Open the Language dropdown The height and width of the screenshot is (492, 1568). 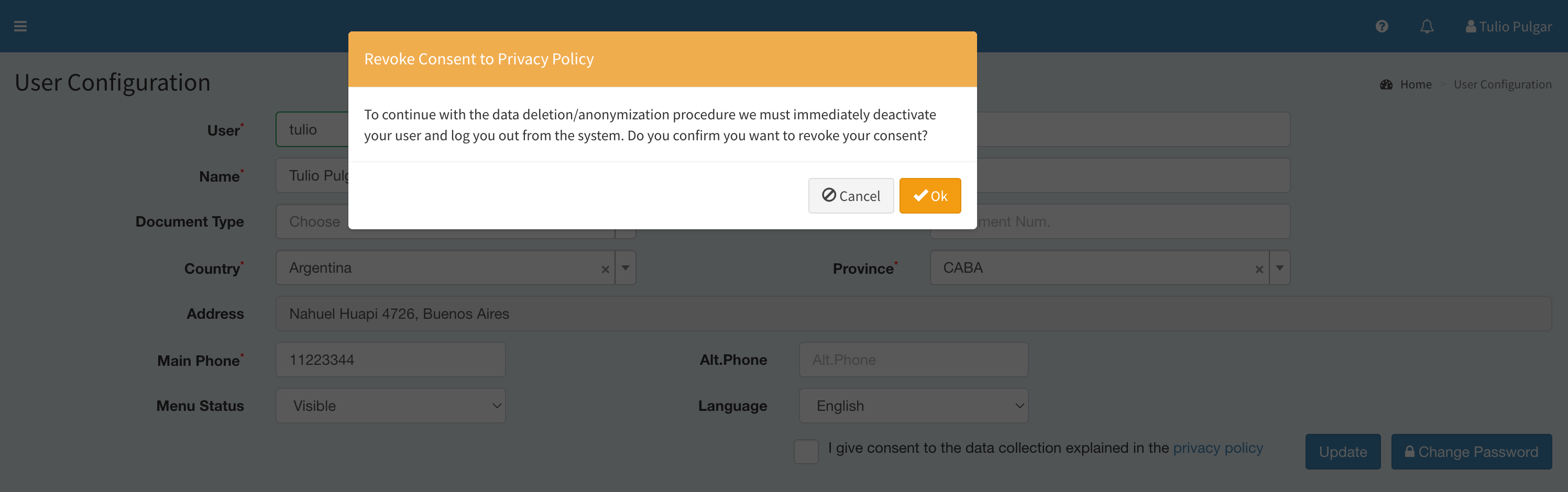(x=913, y=406)
